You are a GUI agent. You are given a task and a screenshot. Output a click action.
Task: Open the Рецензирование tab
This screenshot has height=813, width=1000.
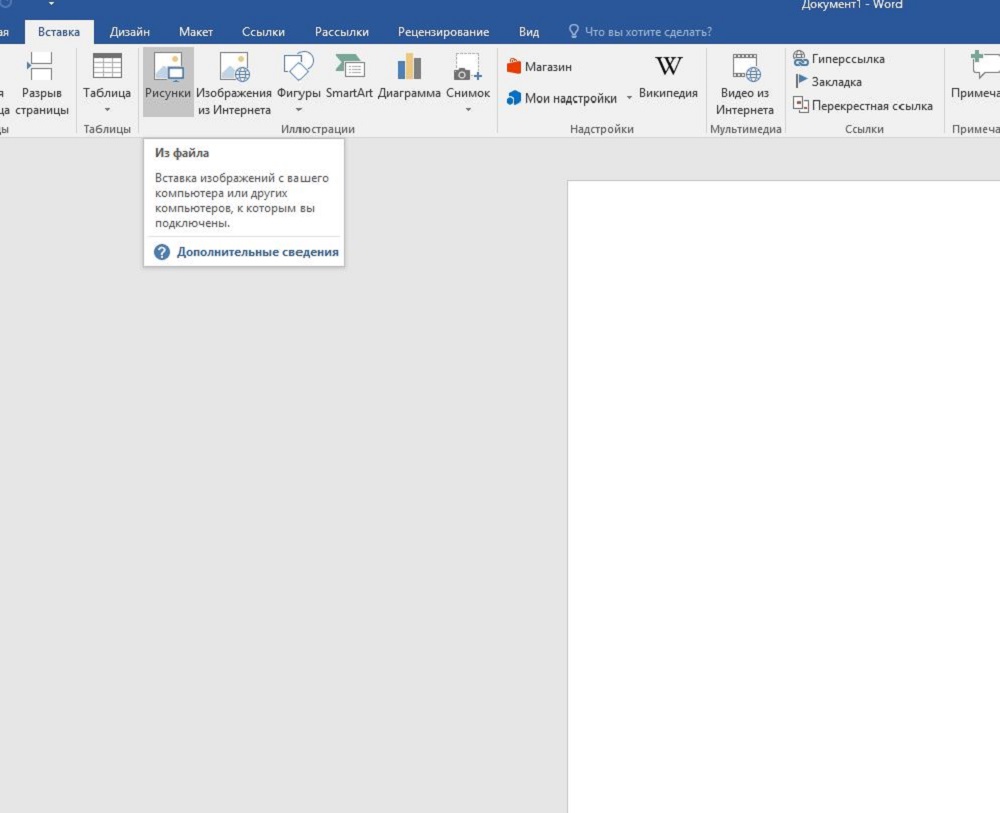point(443,32)
